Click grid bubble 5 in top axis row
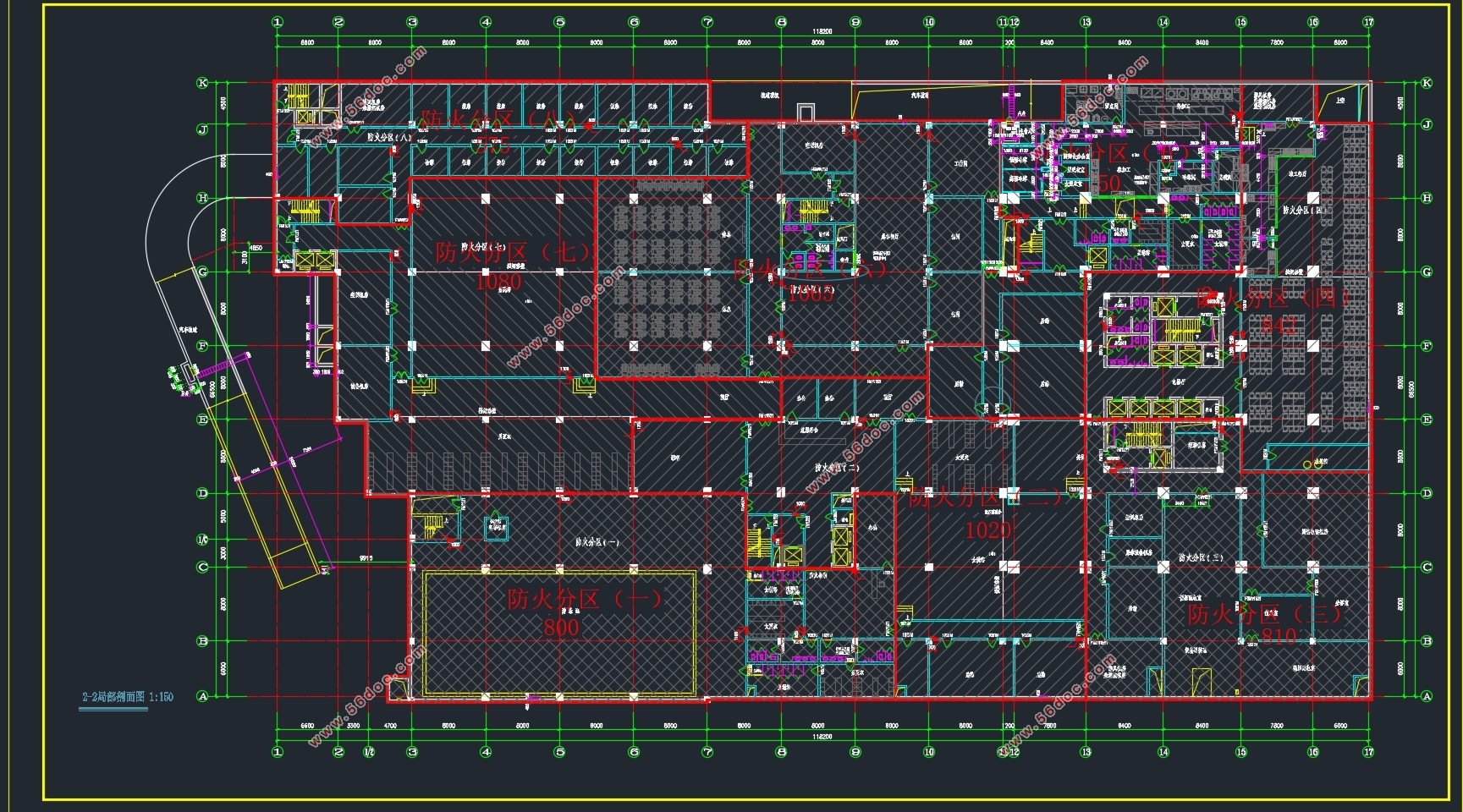 559,22
